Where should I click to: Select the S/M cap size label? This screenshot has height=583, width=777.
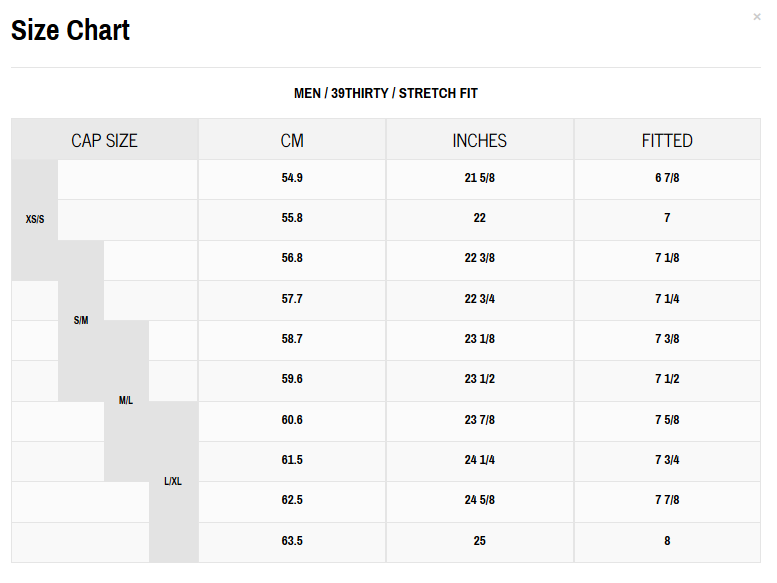coord(81,321)
